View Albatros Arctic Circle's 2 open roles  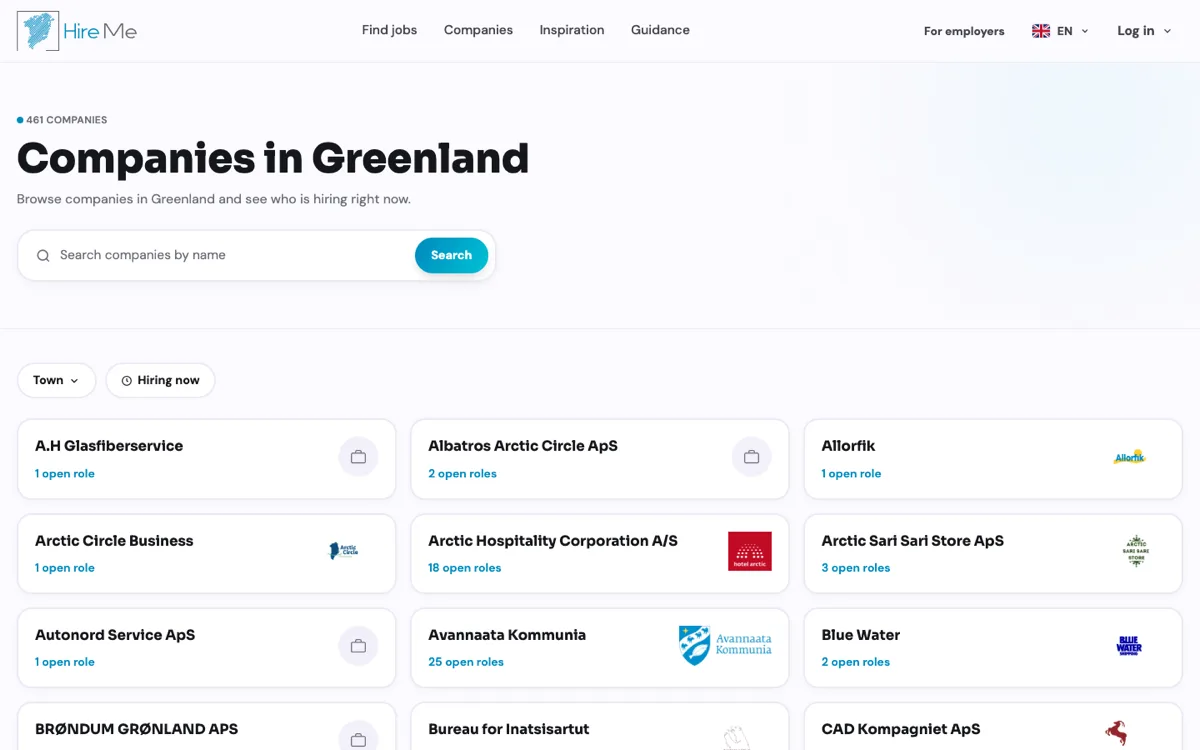tap(462, 474)
